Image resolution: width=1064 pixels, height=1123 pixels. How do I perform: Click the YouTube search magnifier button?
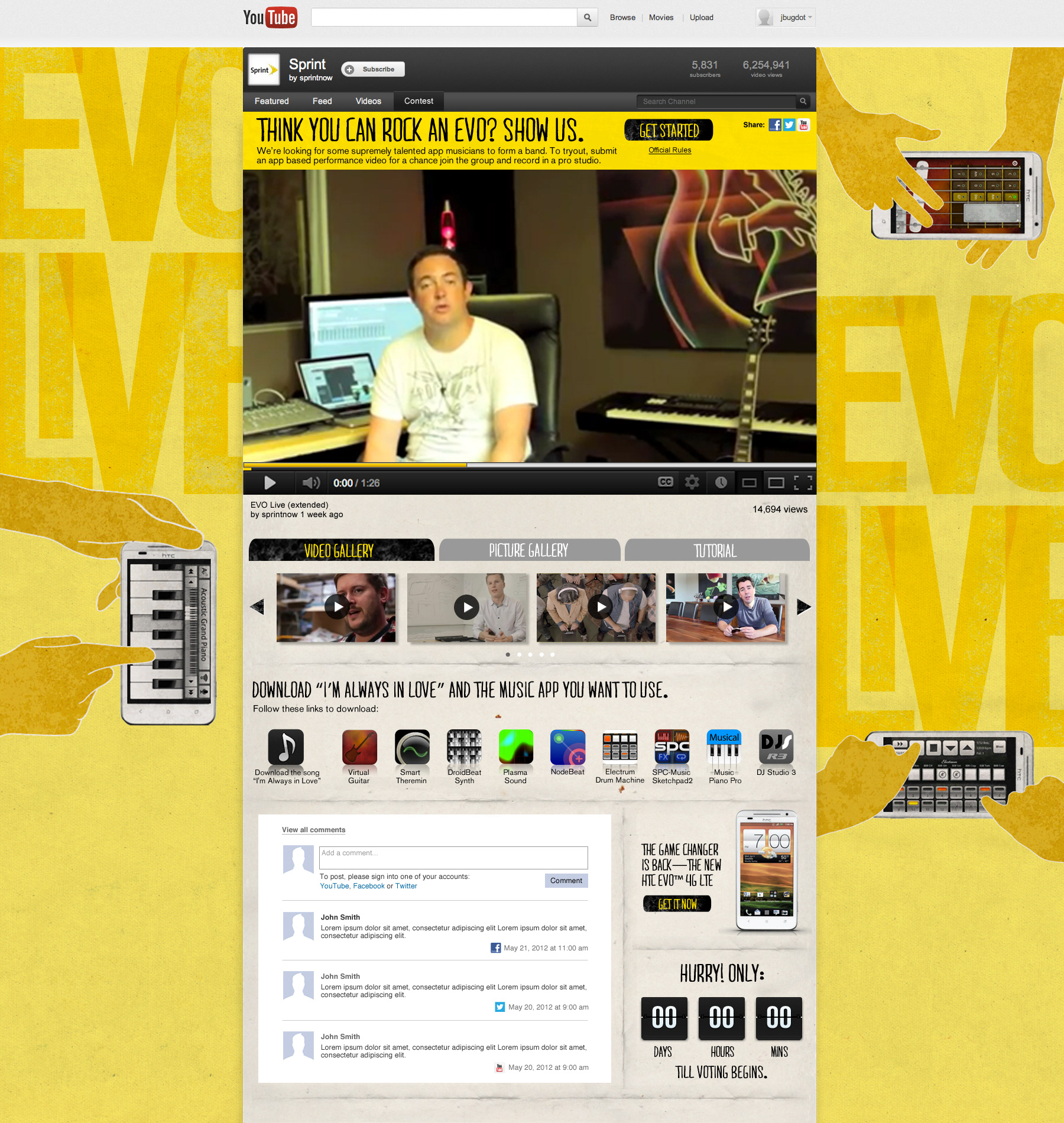(x=588, y=18)
